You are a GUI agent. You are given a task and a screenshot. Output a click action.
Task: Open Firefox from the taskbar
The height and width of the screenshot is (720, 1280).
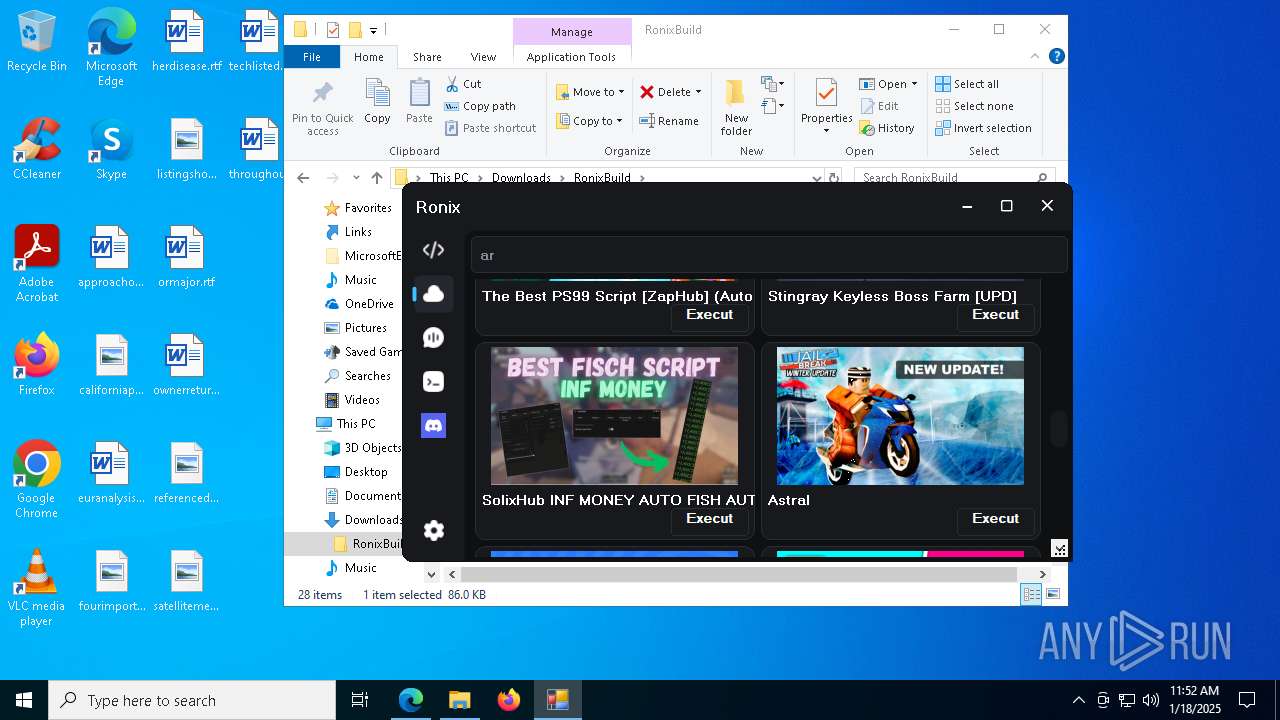[x=509, y=700]
